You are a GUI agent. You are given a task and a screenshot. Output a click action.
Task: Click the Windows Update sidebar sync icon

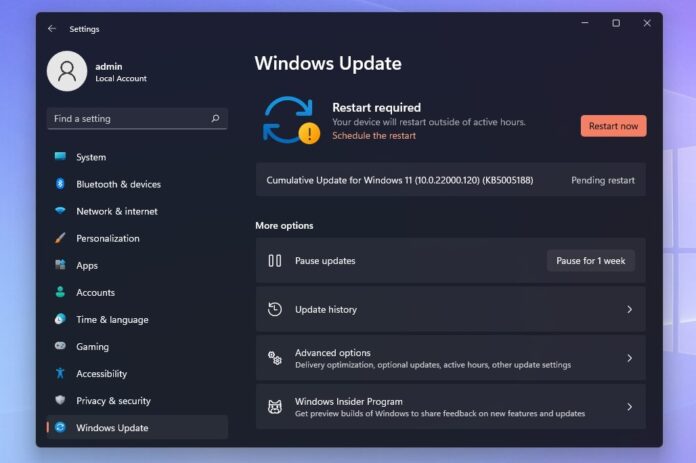point(60,427)
